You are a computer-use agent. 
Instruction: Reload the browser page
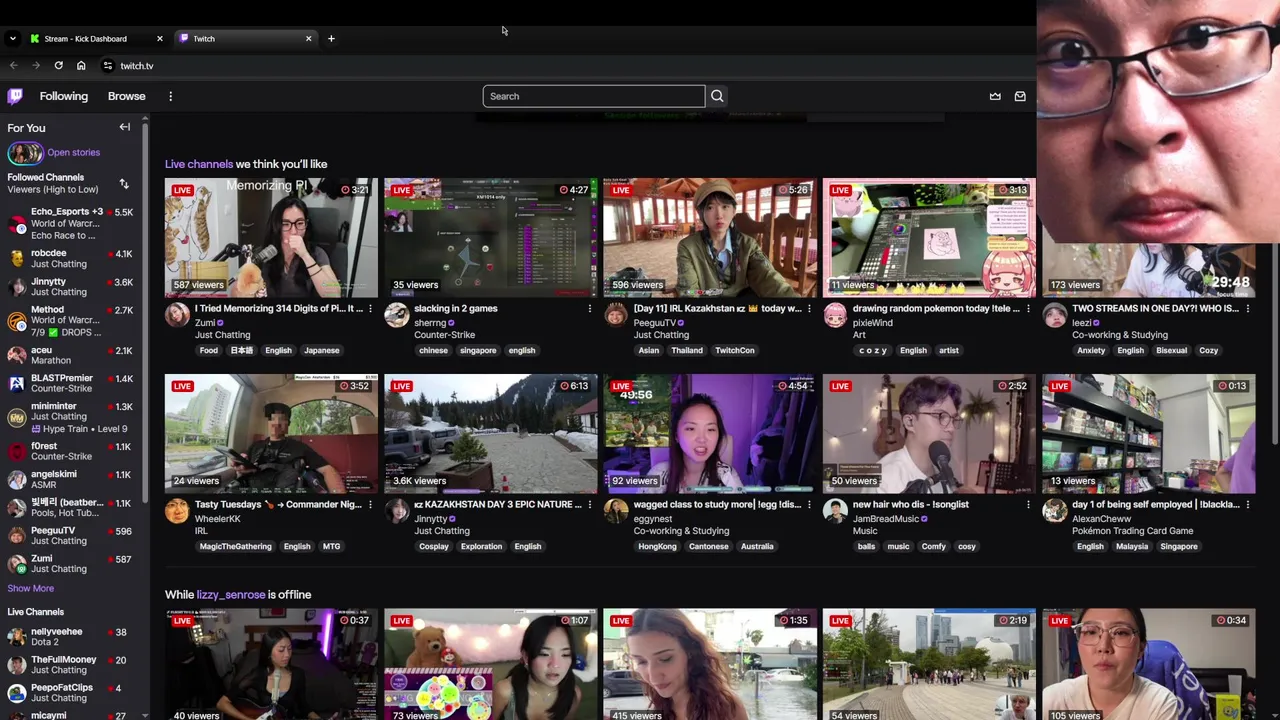(59, 66)
